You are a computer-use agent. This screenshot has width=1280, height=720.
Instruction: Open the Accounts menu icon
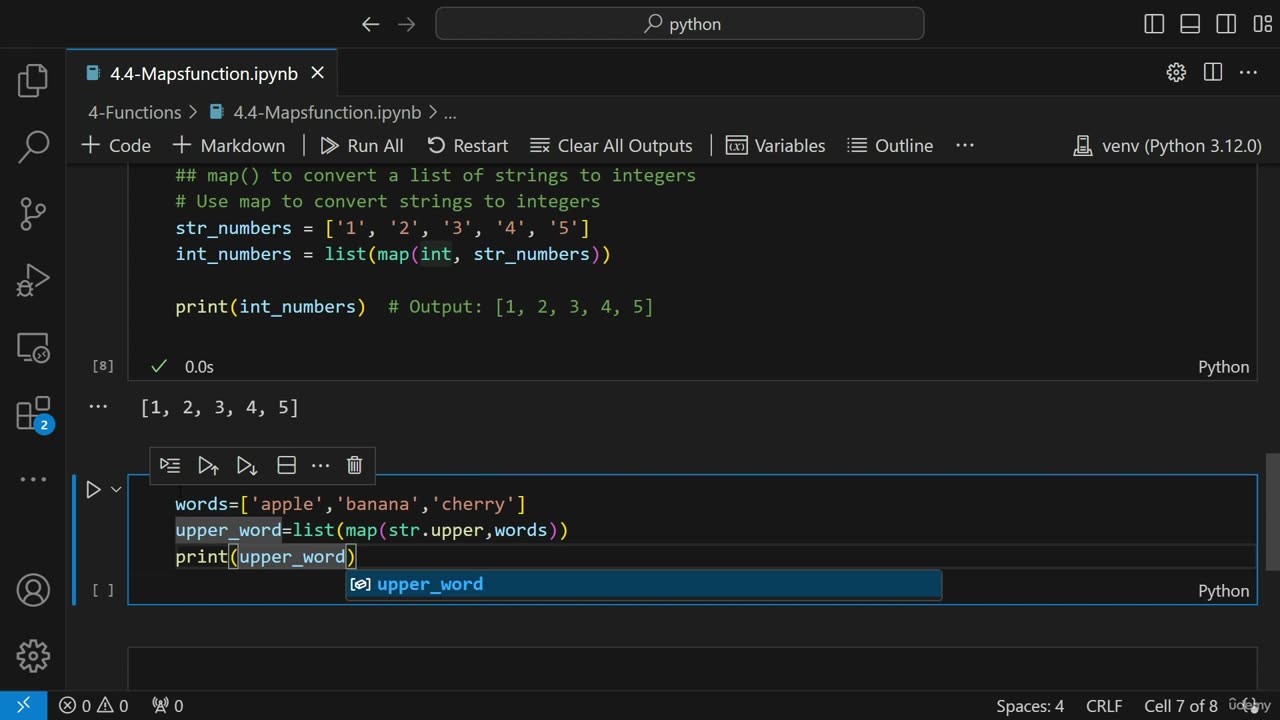pyautogui.click(x=33, y=590)
